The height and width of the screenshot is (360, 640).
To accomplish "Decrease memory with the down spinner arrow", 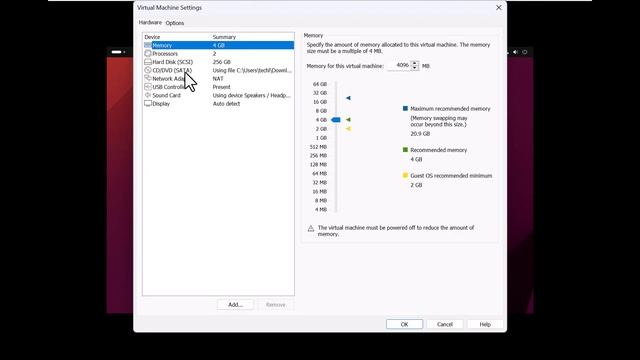I will [415, 68].
